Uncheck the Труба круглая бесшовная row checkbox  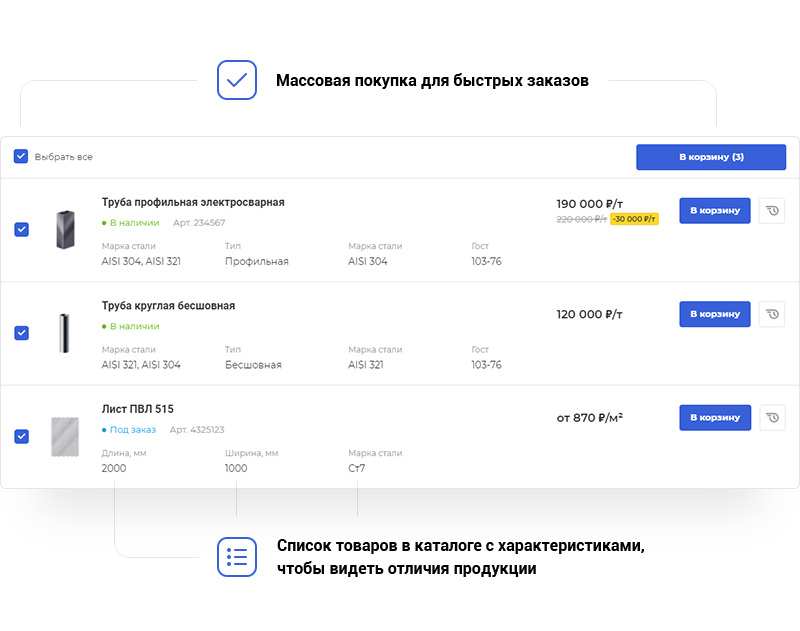click(21, 333)
